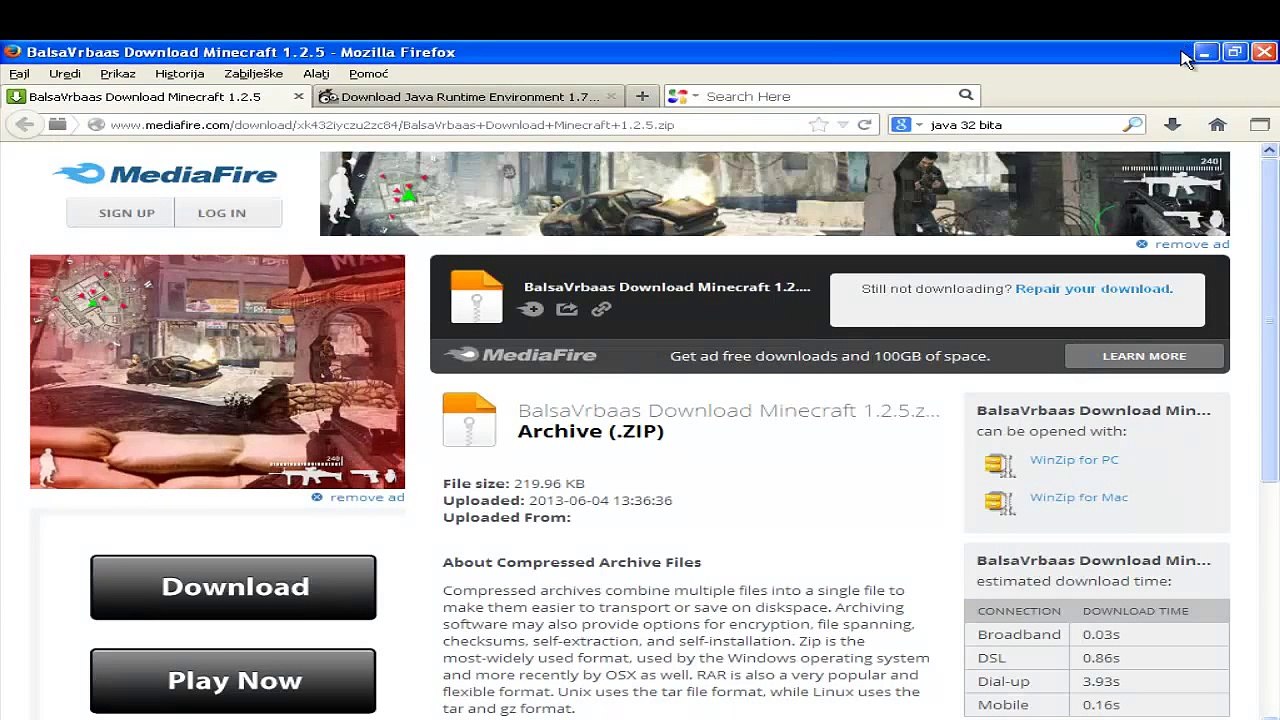Bookmark this page with the star icon

point(818,125)
